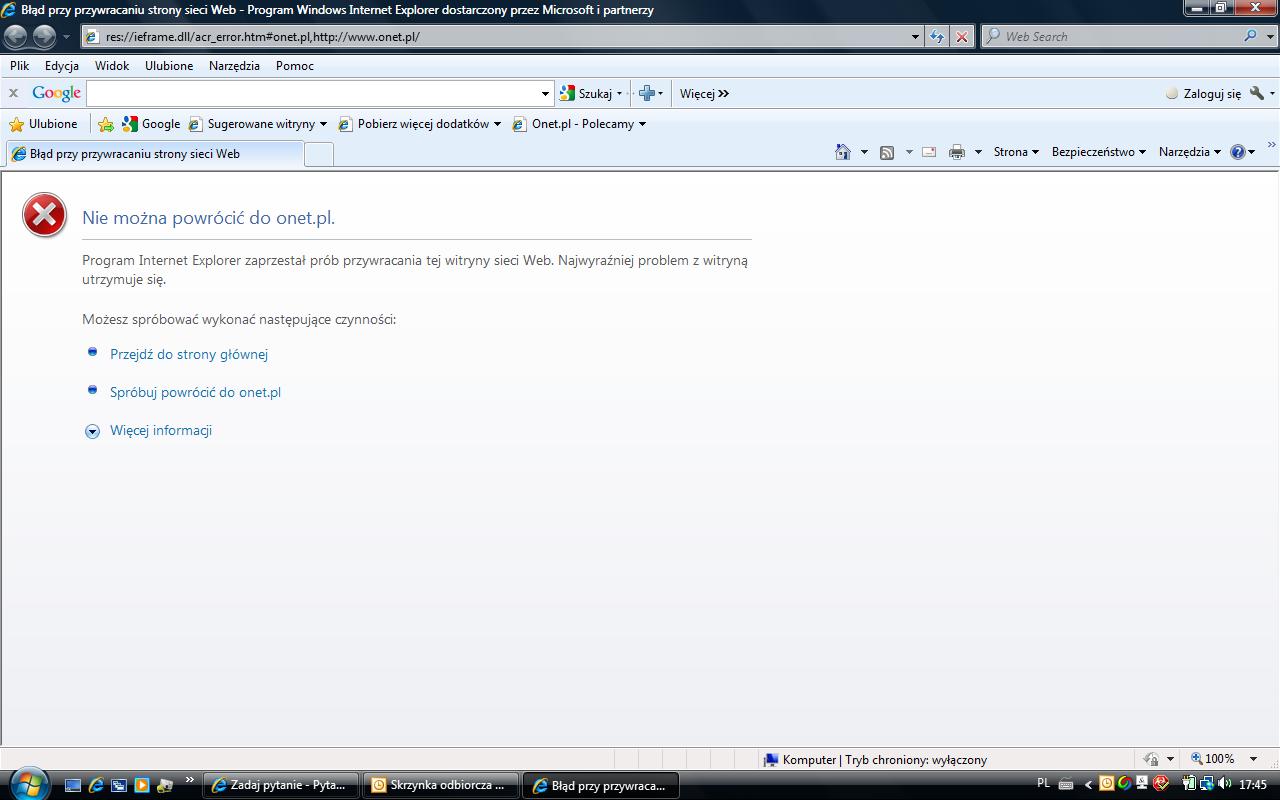The width and height of the screenshot is (1280, 800).
Task: Click the blue plus share icon
Action: (646, 93)
